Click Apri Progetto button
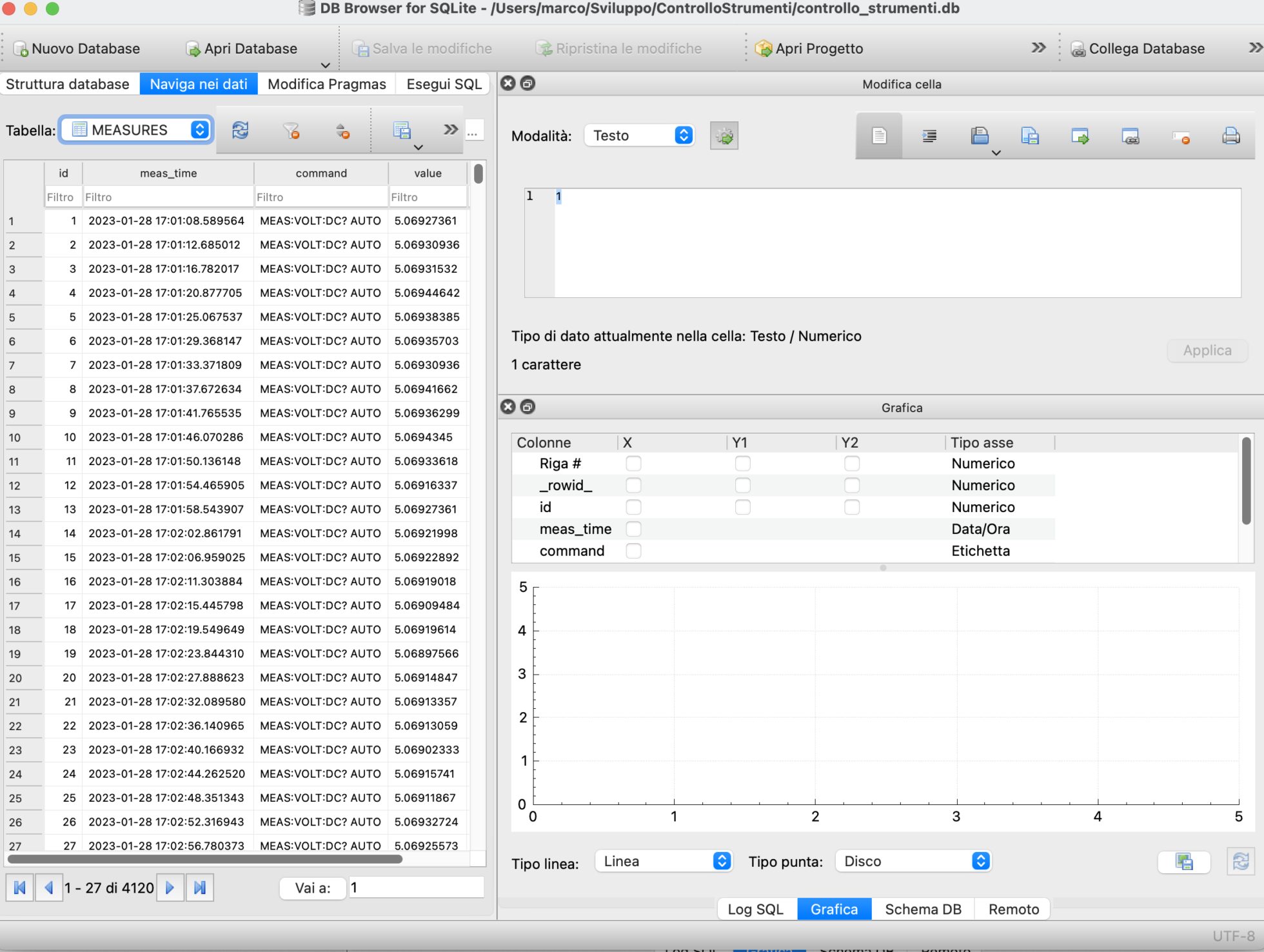Screen dimensions: 1264x952 [x=809, y=48]
